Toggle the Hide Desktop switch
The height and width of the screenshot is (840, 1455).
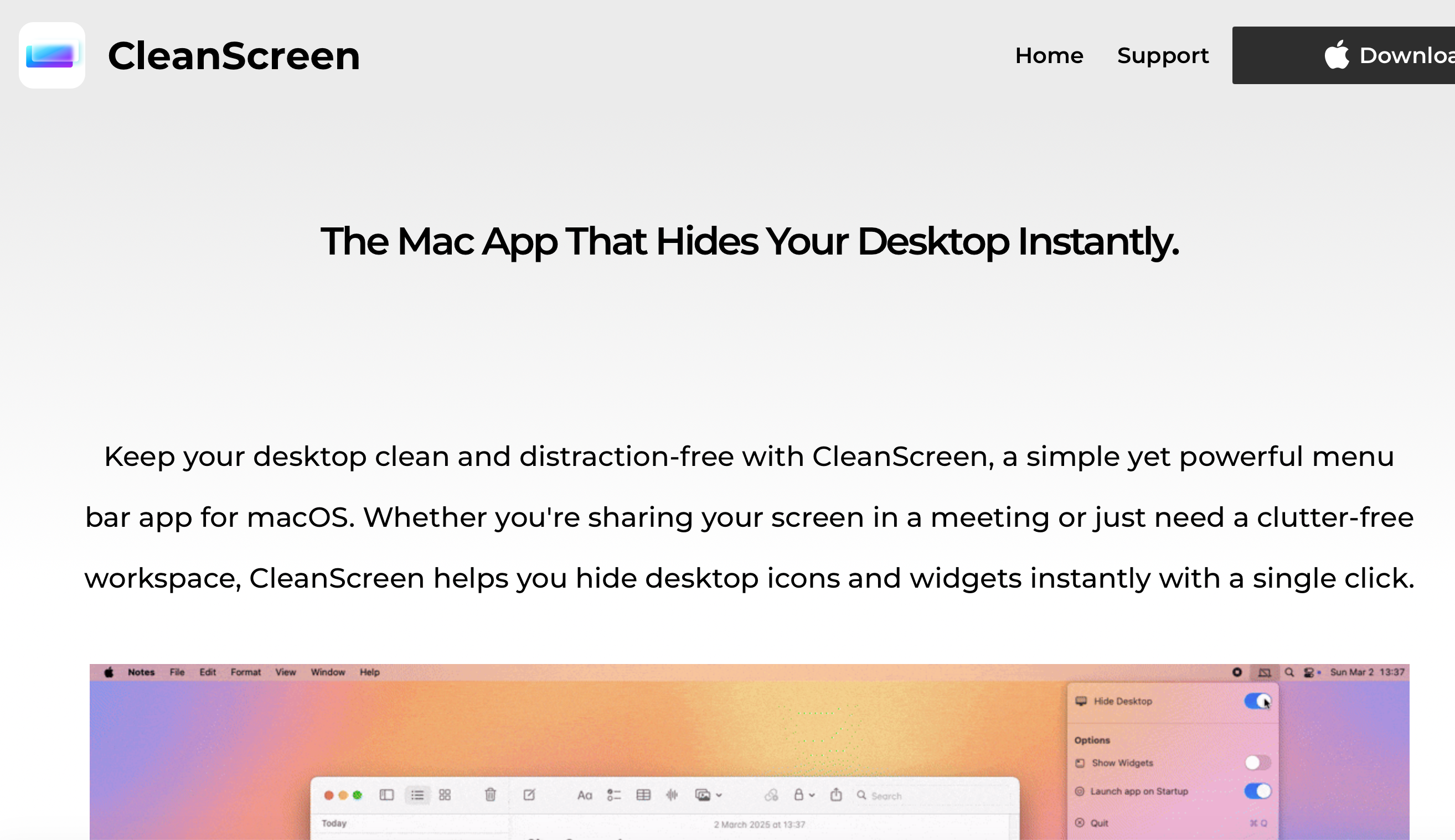[x=1257, y=701]
